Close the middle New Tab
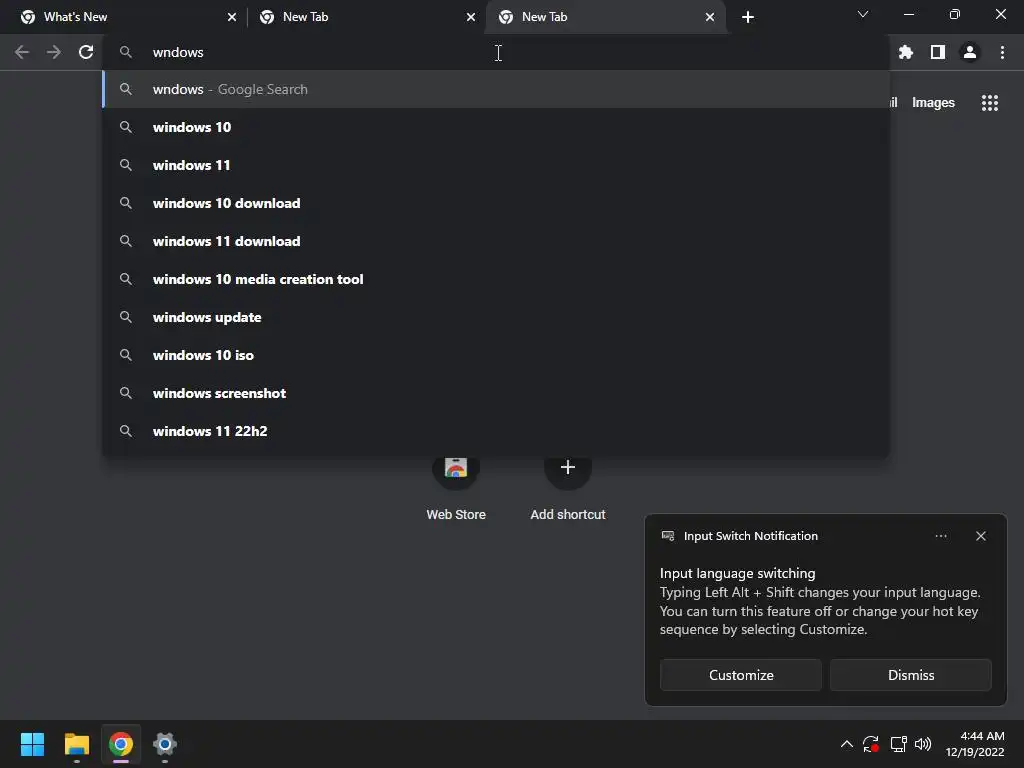 tap(471, 17)
